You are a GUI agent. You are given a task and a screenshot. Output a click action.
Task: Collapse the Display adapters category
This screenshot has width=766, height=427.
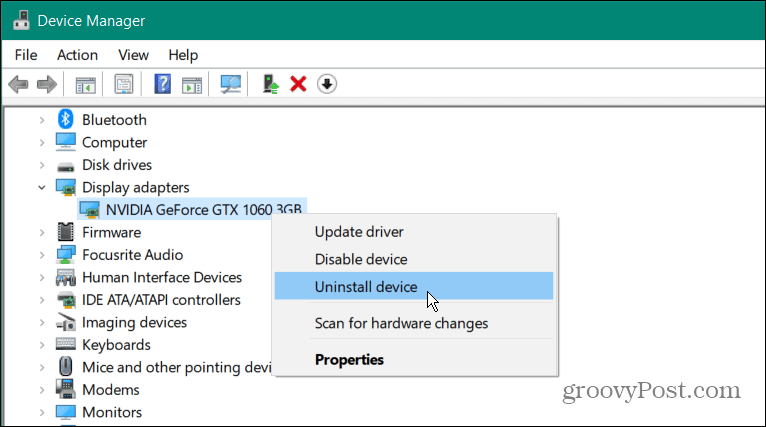pyautogui.click(x=42, y=187)
